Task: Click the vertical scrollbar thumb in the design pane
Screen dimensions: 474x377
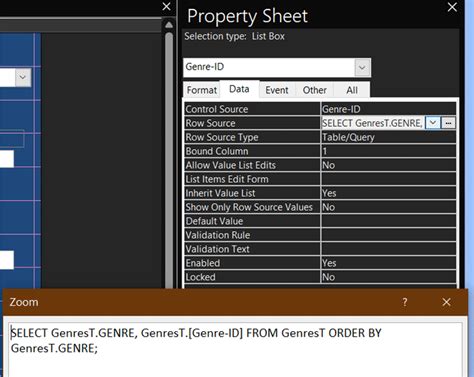Action: tap(169, 160)
